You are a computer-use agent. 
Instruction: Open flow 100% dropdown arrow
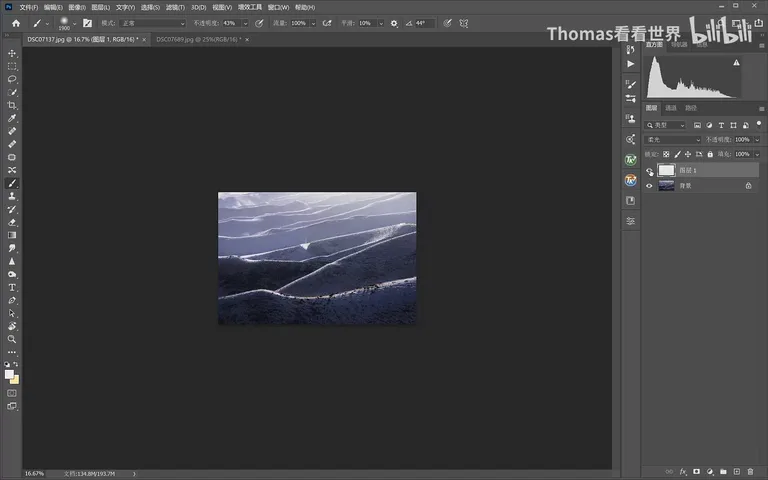point(313,23)
